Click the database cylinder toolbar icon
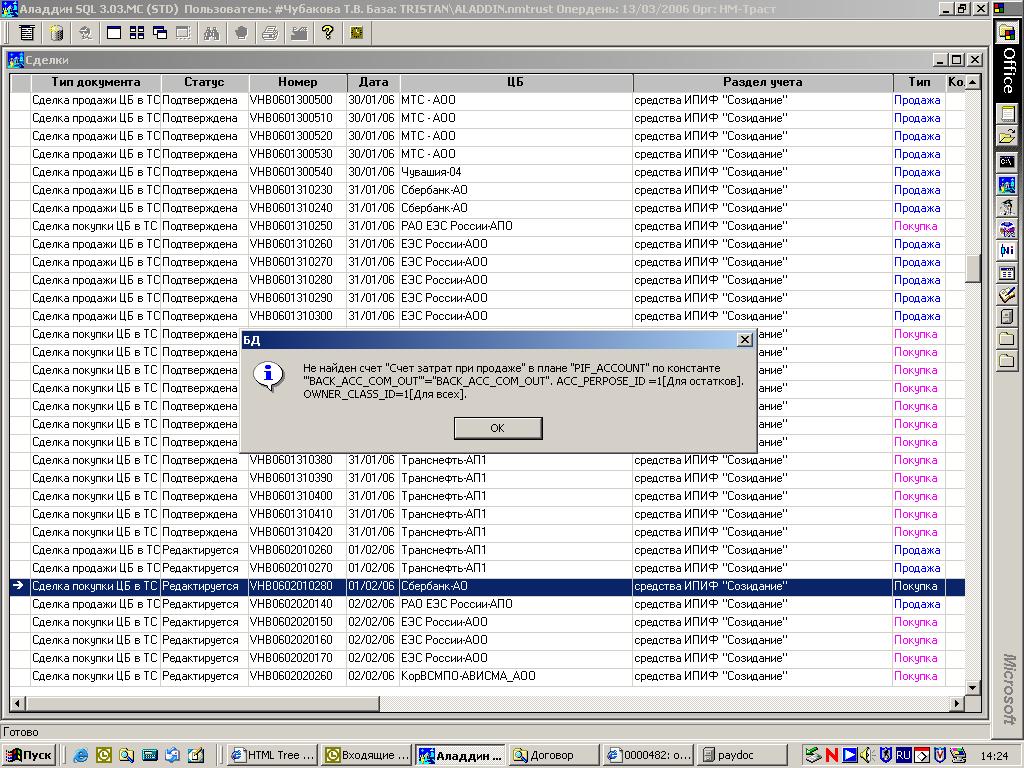The image size is (1024, 768). [57, 32]
